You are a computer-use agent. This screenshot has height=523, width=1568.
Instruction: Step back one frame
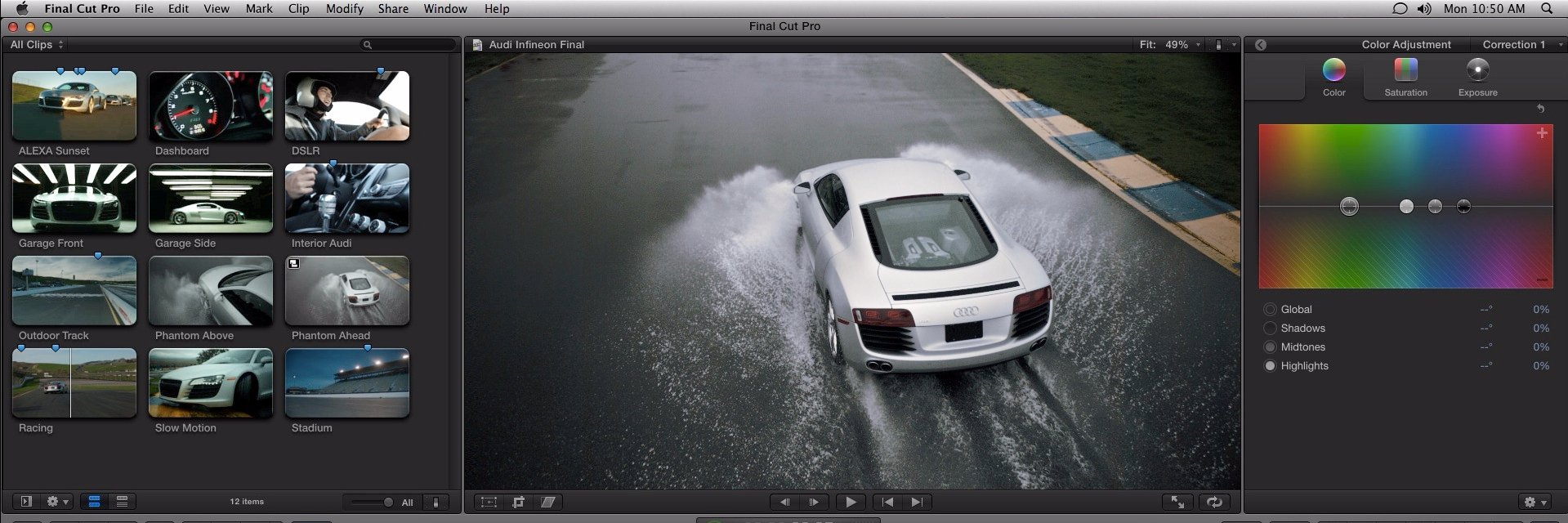click(x=784, y=502)
